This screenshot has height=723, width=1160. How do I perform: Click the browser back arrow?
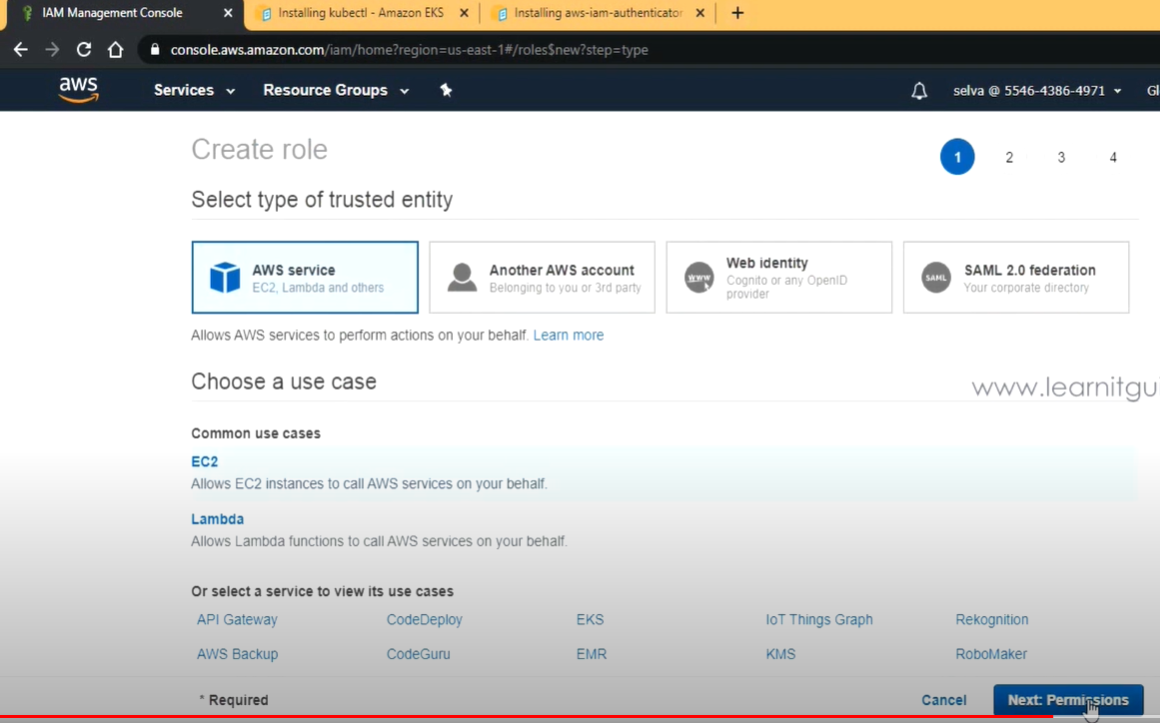tap(21, 50)
